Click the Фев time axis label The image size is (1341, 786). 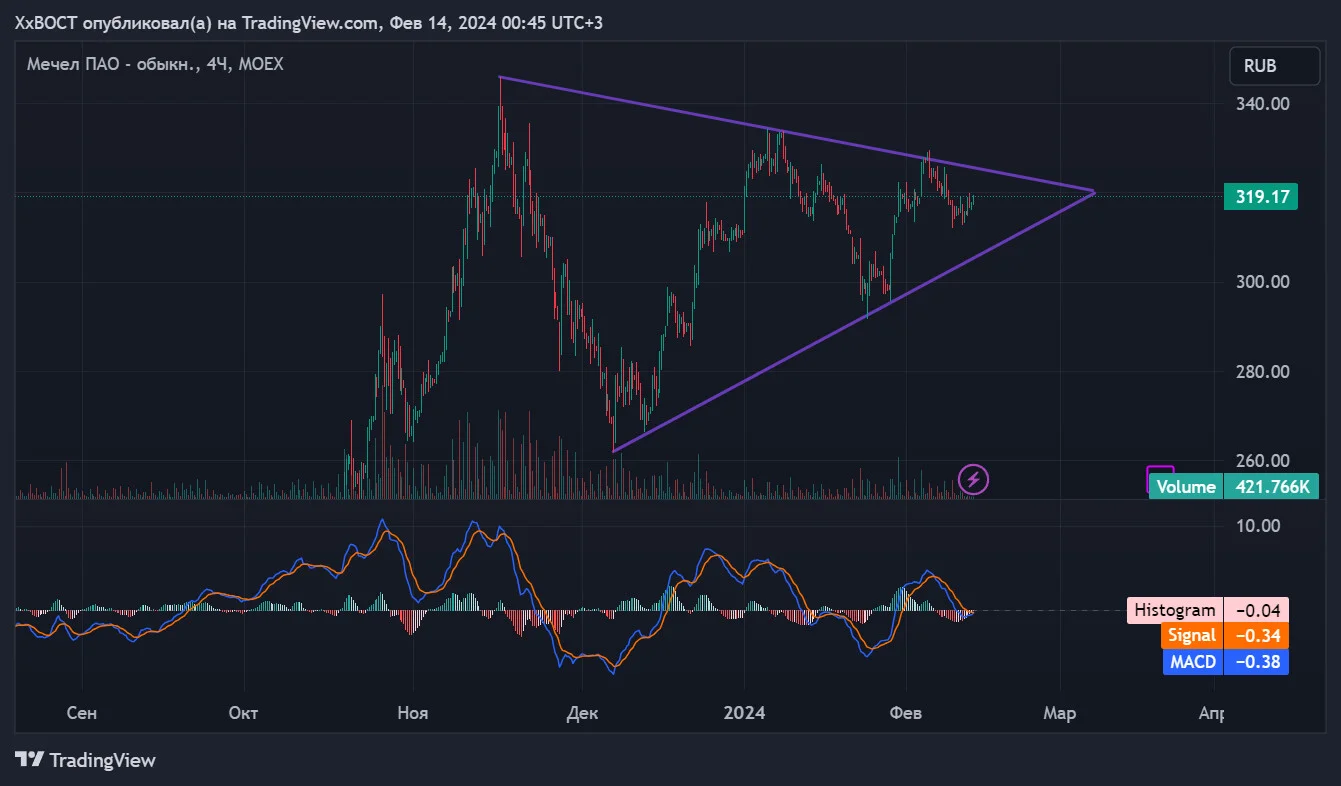tap(906, 713)
